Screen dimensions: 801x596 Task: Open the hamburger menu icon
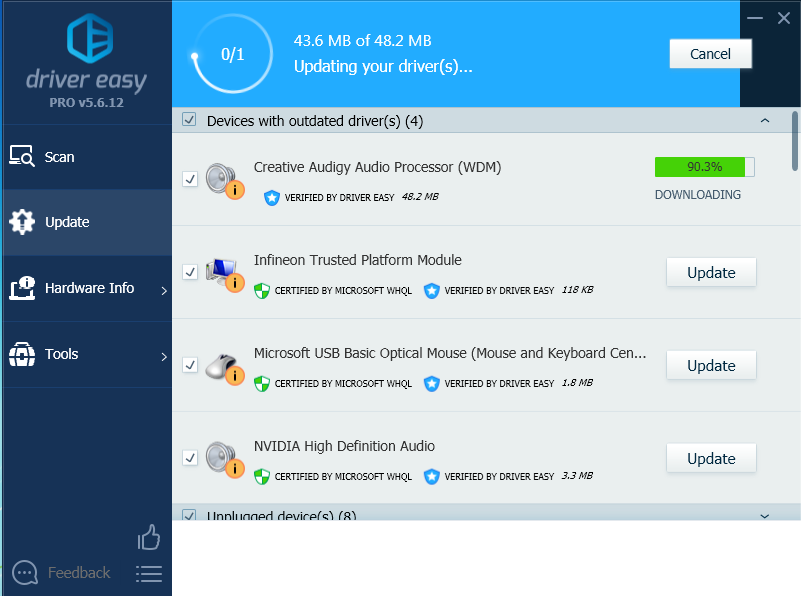point(149,574)
